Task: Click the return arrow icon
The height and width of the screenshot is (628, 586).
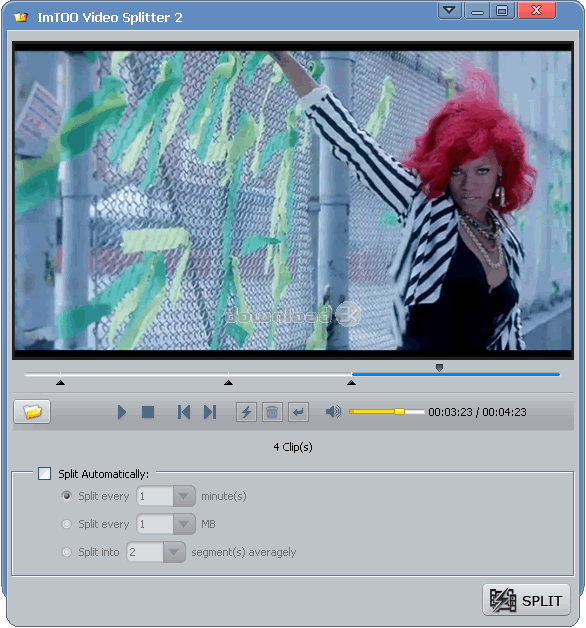Action: point(298,412)
